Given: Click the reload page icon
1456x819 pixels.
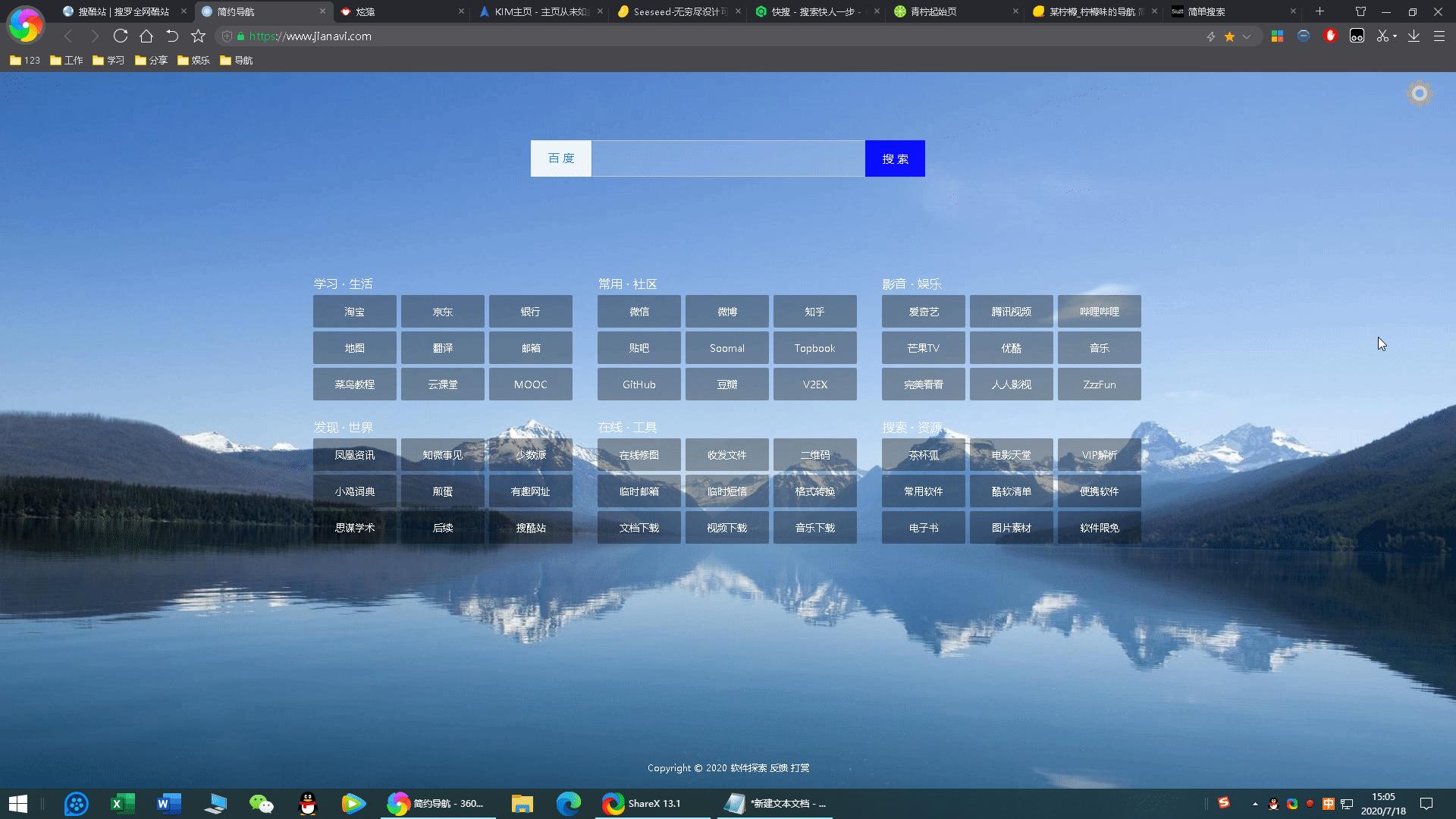Looking at the screenshot, I should [x=120, y=36].
